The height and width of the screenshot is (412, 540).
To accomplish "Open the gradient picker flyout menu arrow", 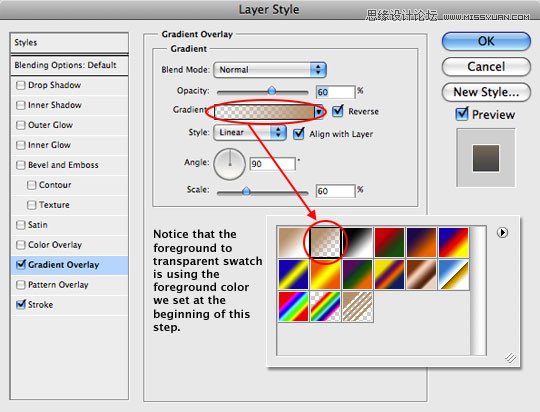I will click(x=502, y=233).
